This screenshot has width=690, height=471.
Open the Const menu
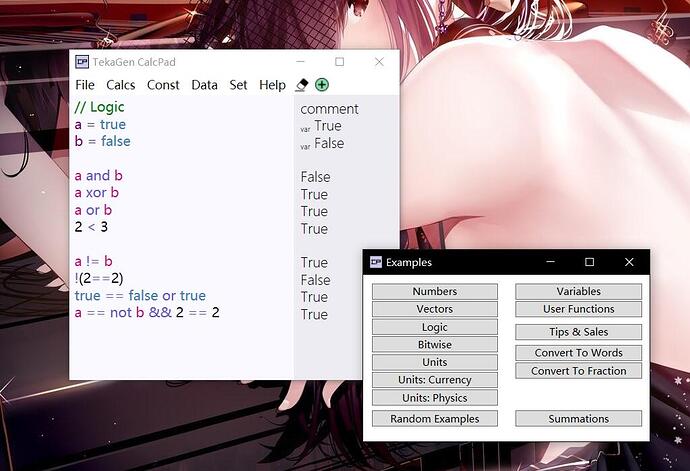coord(163,85)
